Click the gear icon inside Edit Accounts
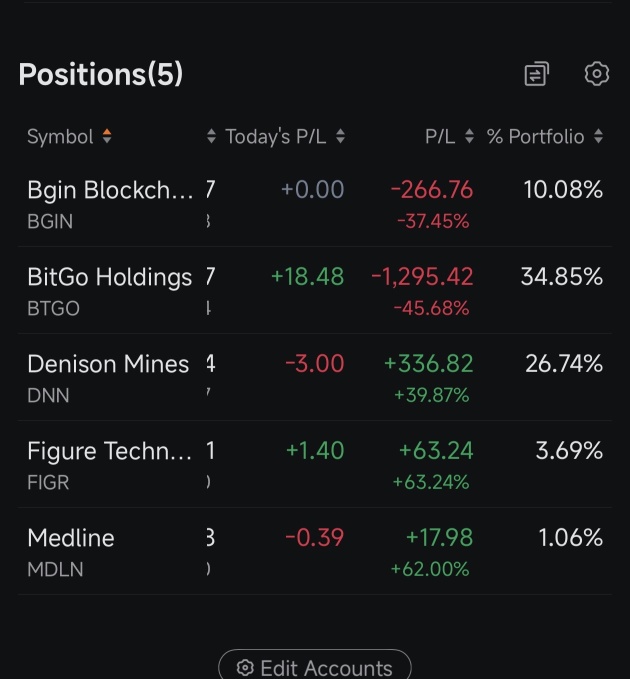Image resolution: width=630 pixels, height=679 pixels. point(245,667)
